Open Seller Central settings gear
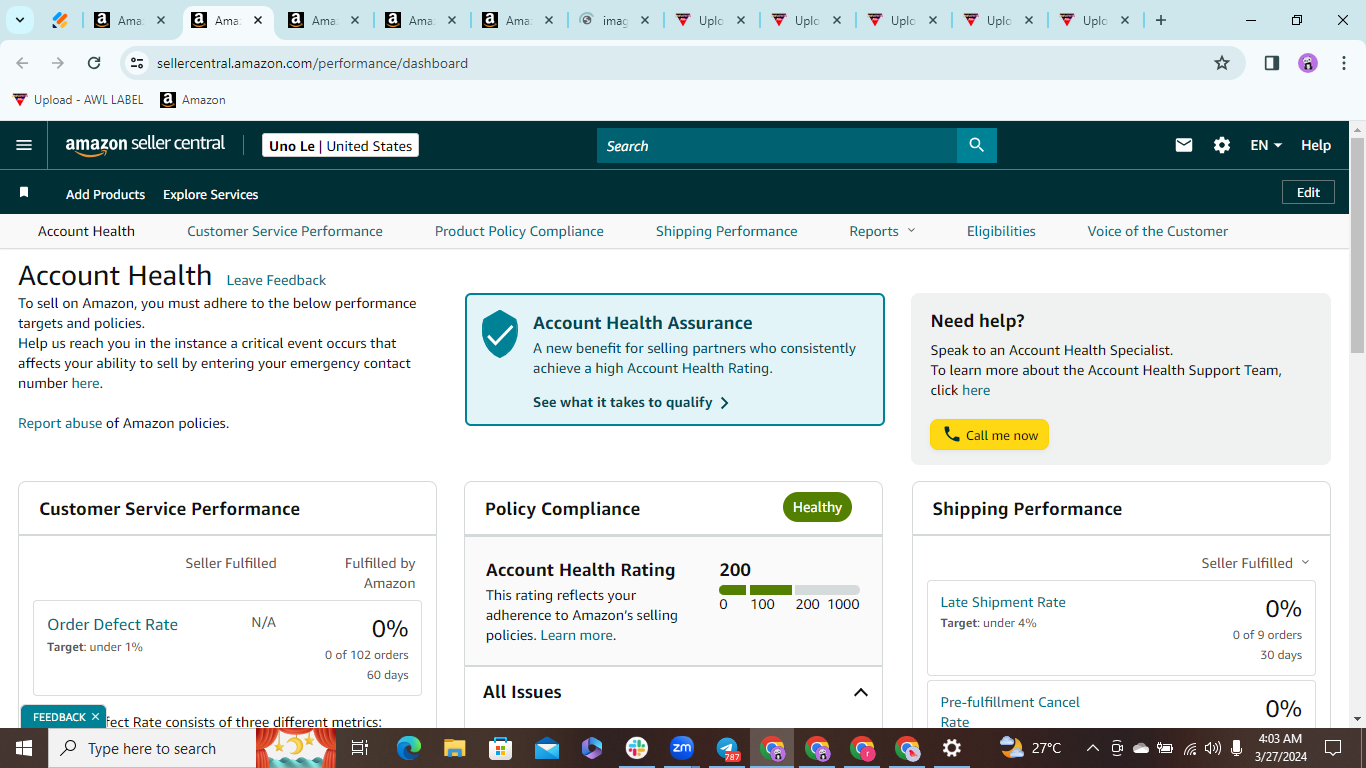 click(x=1222, y=145)
